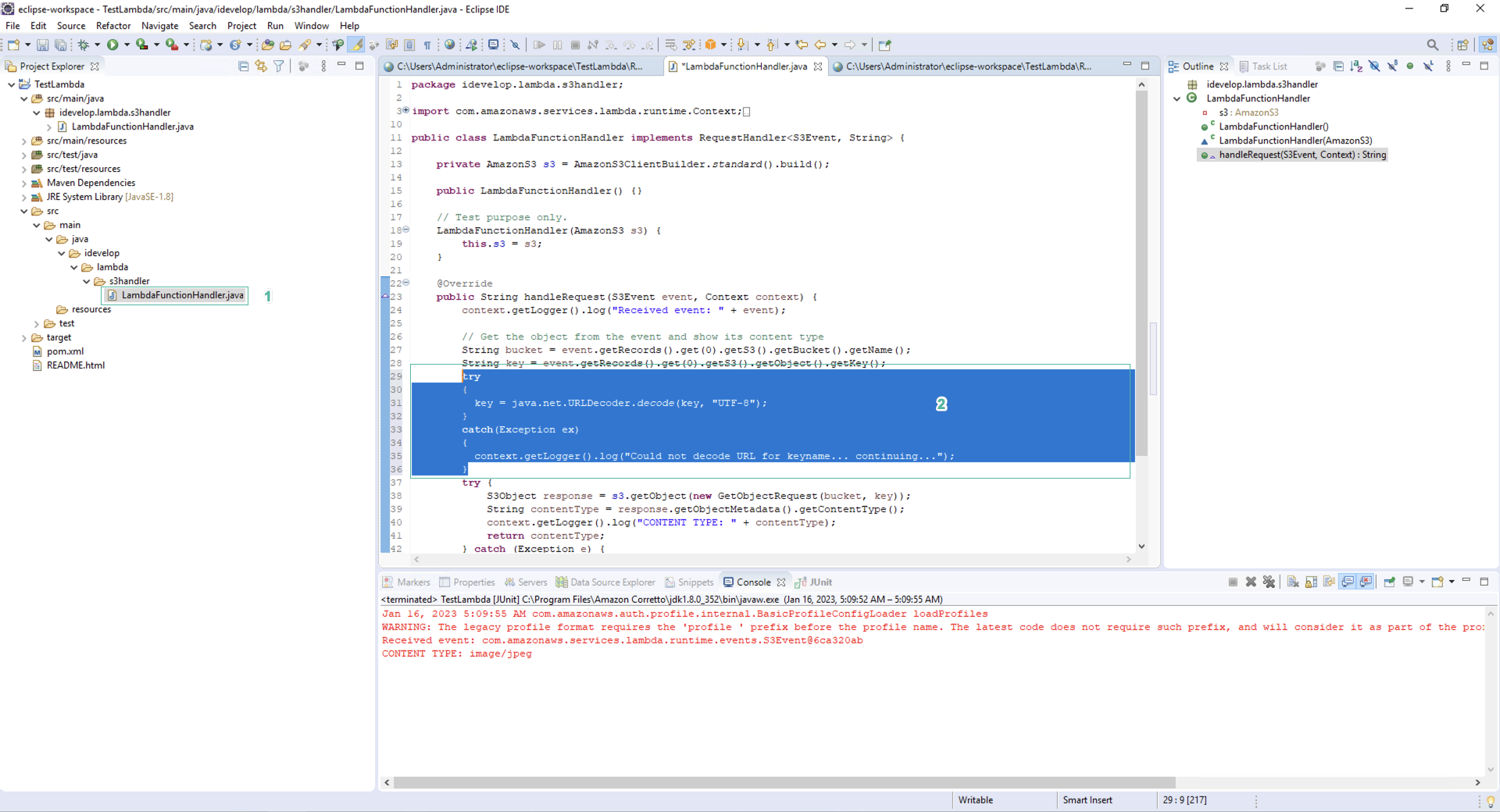The image size is (1500, 812).
Task: Save the file with the Save icon
Action: (42, 45)
